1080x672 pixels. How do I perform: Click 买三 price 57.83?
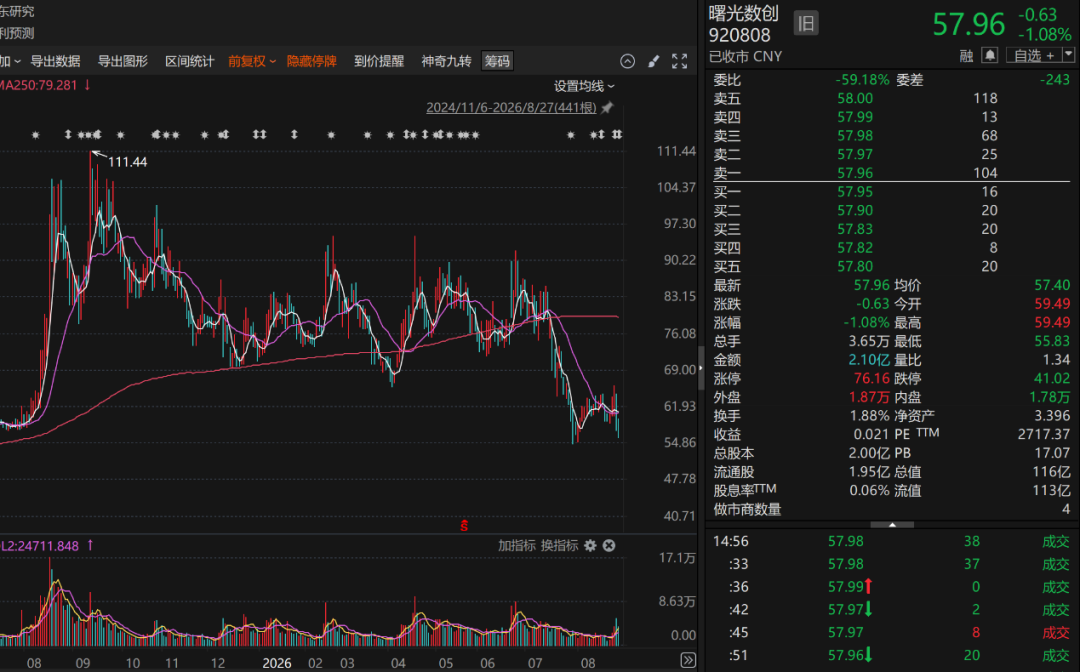pos(855,229)
